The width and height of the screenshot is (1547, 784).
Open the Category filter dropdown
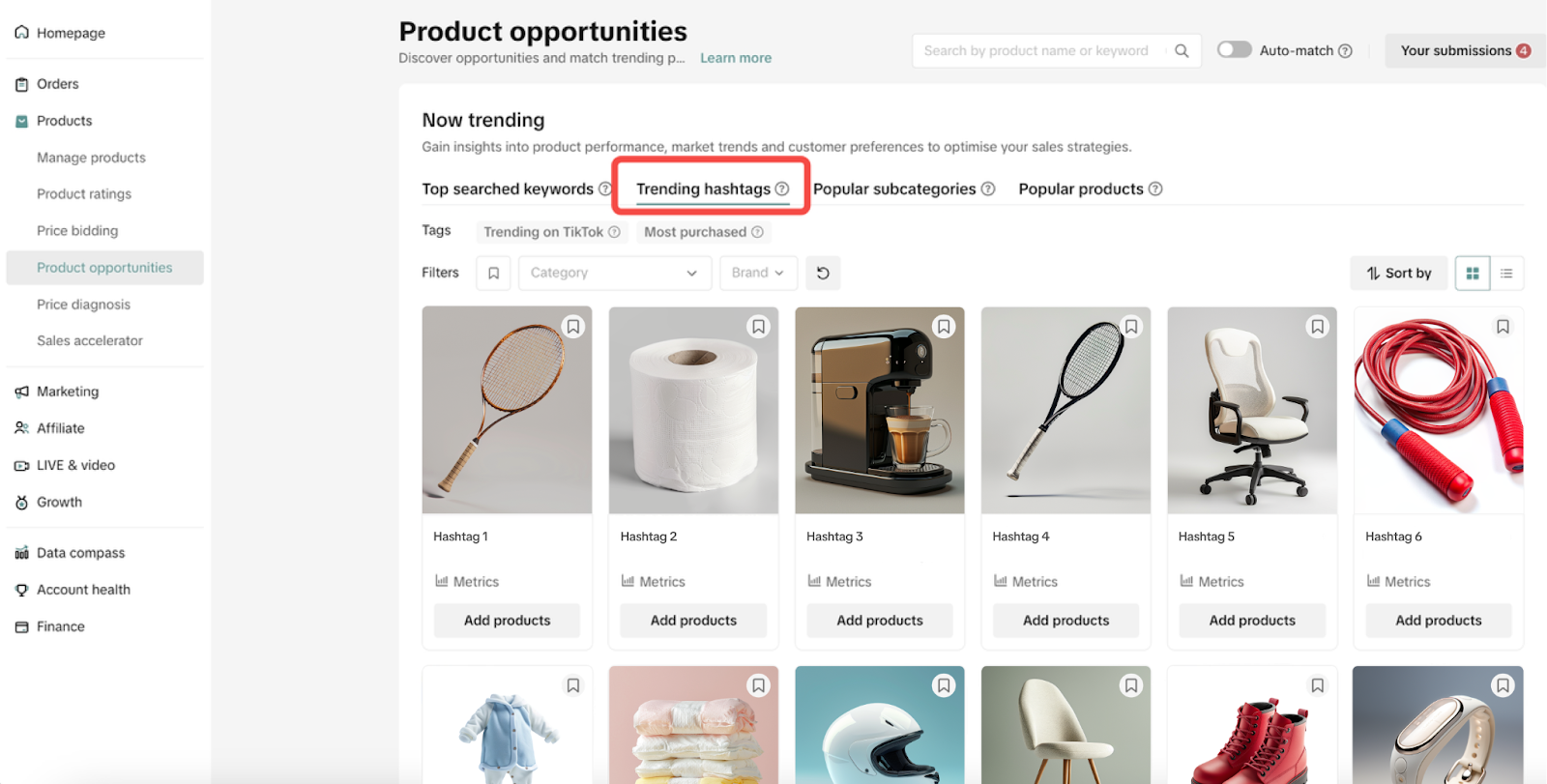click(x=614, y=273)
